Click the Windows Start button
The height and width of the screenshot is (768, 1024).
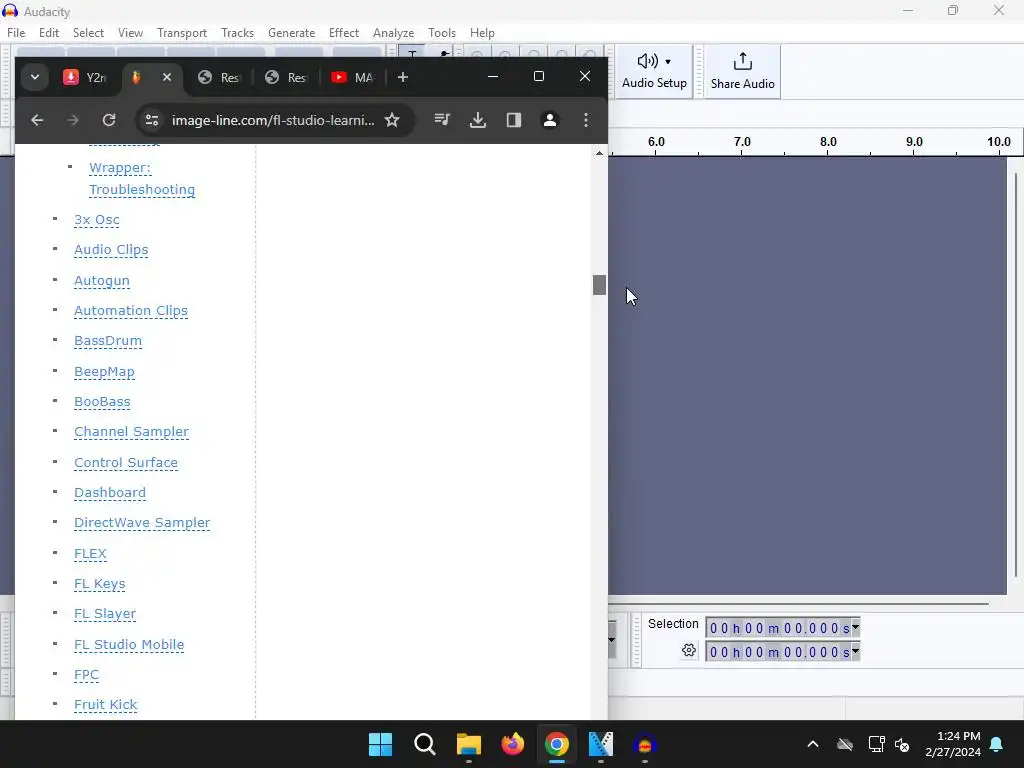pyautogui.click(x=380, y=744)
